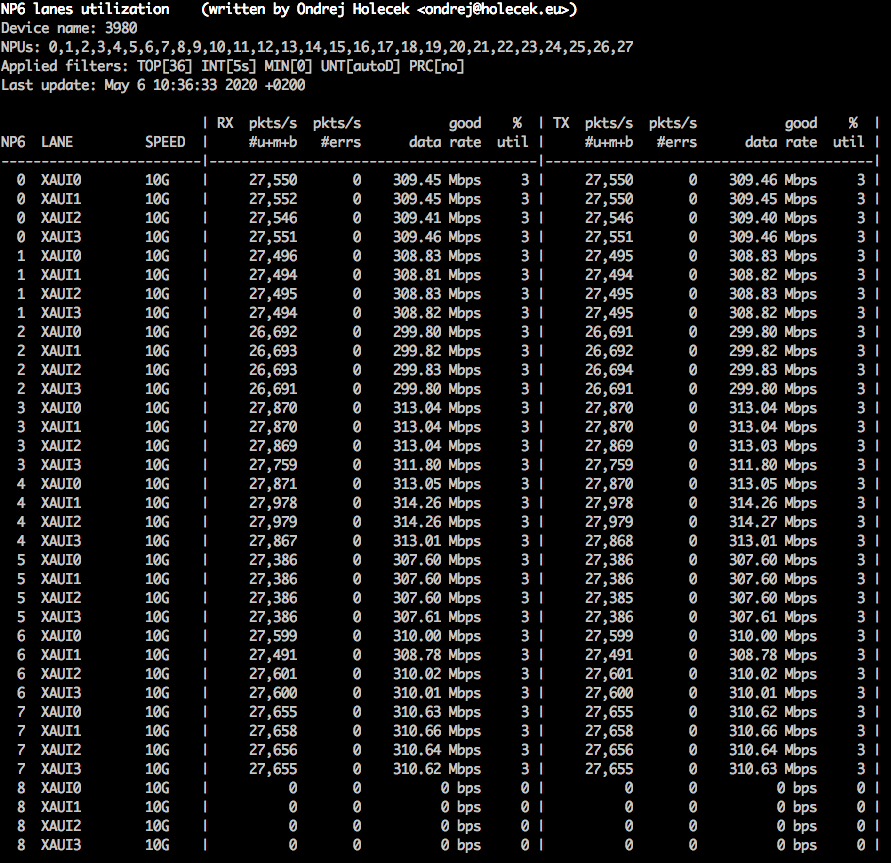The height and width of the screenshot is (863, 891).
Task: Click the 'NP6 lanes utilization' title
Action: 85,9
